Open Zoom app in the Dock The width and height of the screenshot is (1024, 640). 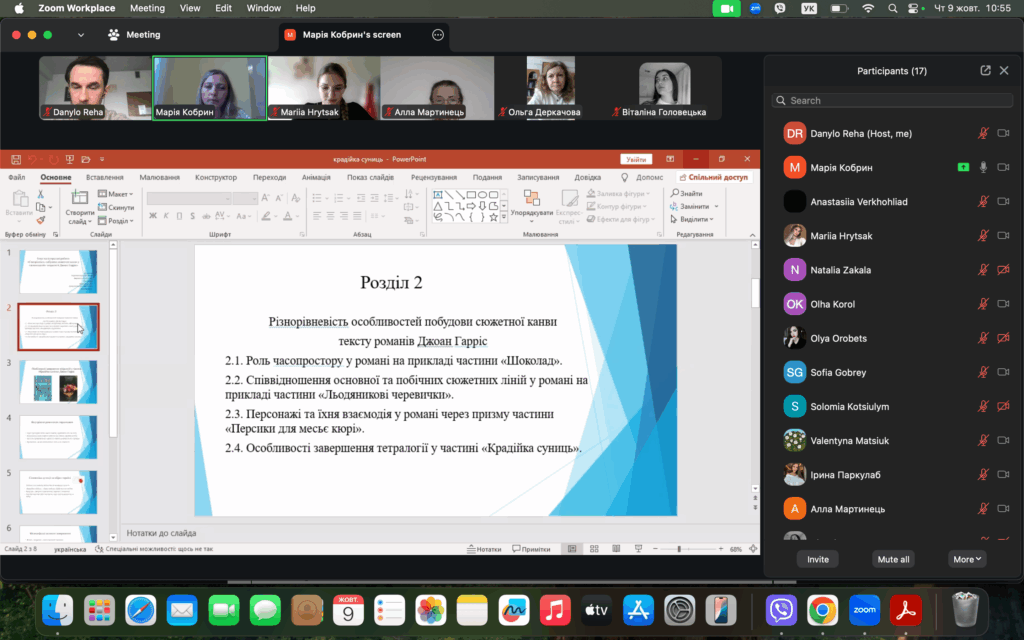864,608
